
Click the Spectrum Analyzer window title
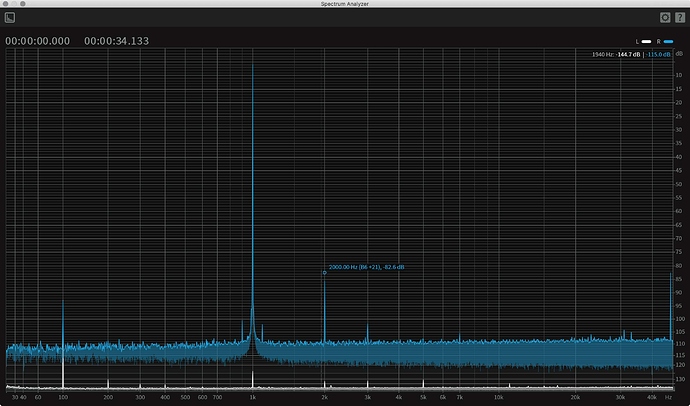(345, 4)
